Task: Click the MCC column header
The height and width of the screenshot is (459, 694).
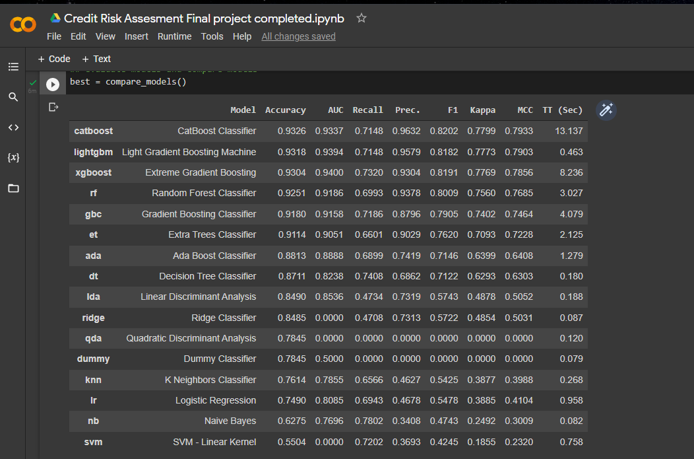Action: (x=525, y=110)
